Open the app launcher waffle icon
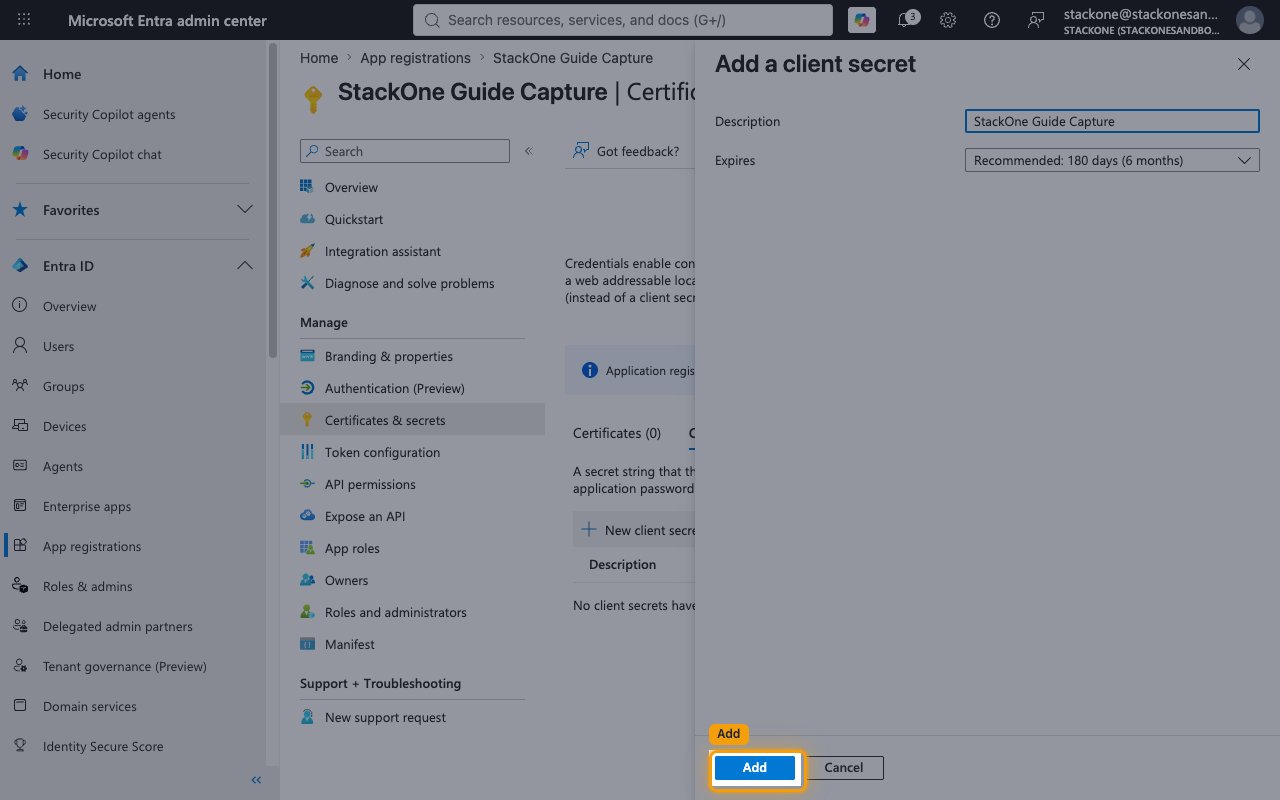 24,20
